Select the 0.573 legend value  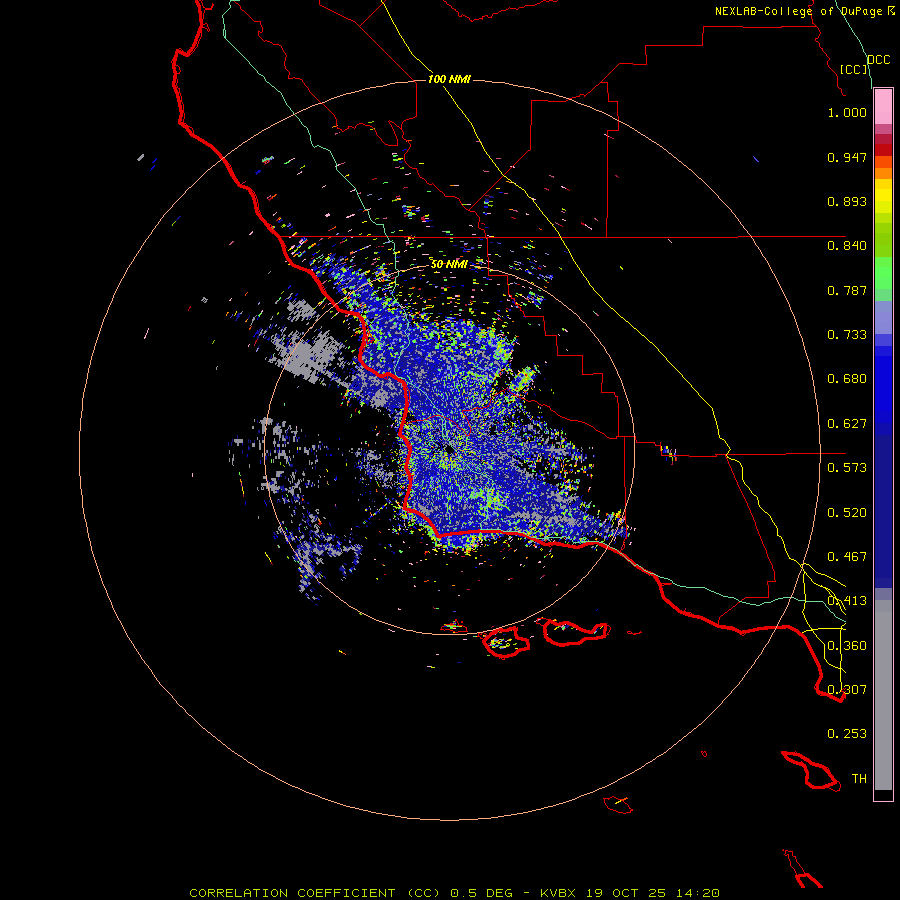(847, 468)
